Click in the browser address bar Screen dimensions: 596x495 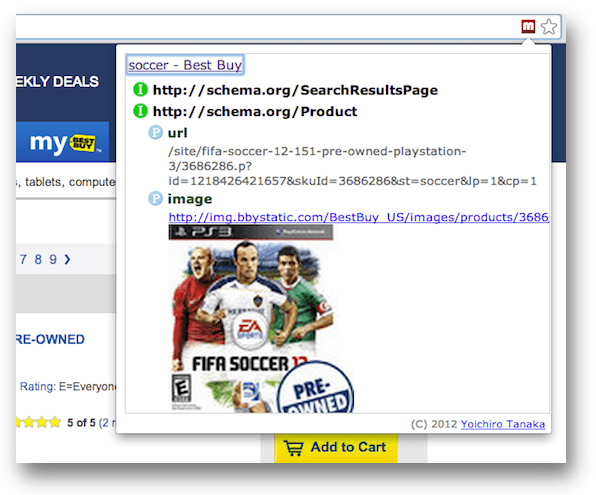click(266, 27)
